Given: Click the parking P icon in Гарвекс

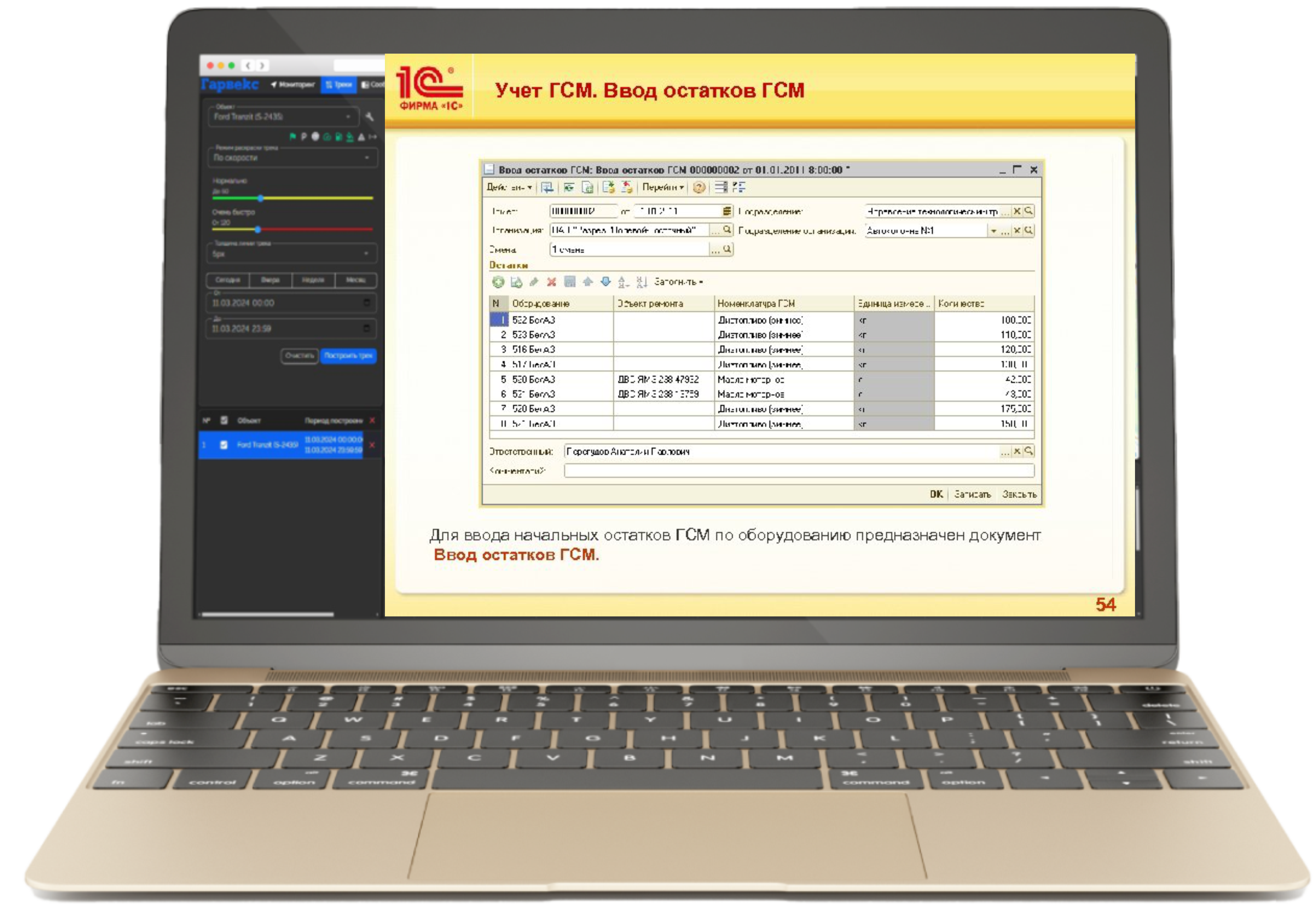Looking at the screenshot, I should (x=304, y=137).
